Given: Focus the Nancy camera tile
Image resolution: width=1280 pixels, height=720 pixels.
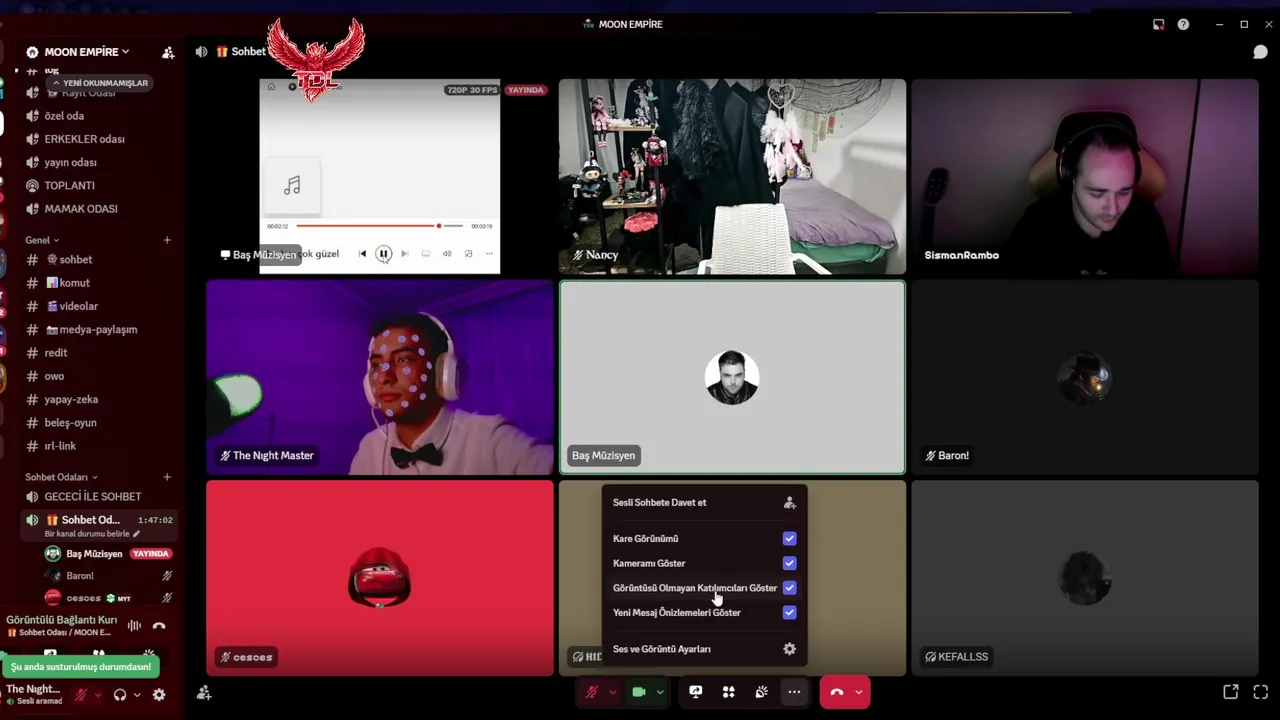Looking at the screenshot, I should coord(732,176).
